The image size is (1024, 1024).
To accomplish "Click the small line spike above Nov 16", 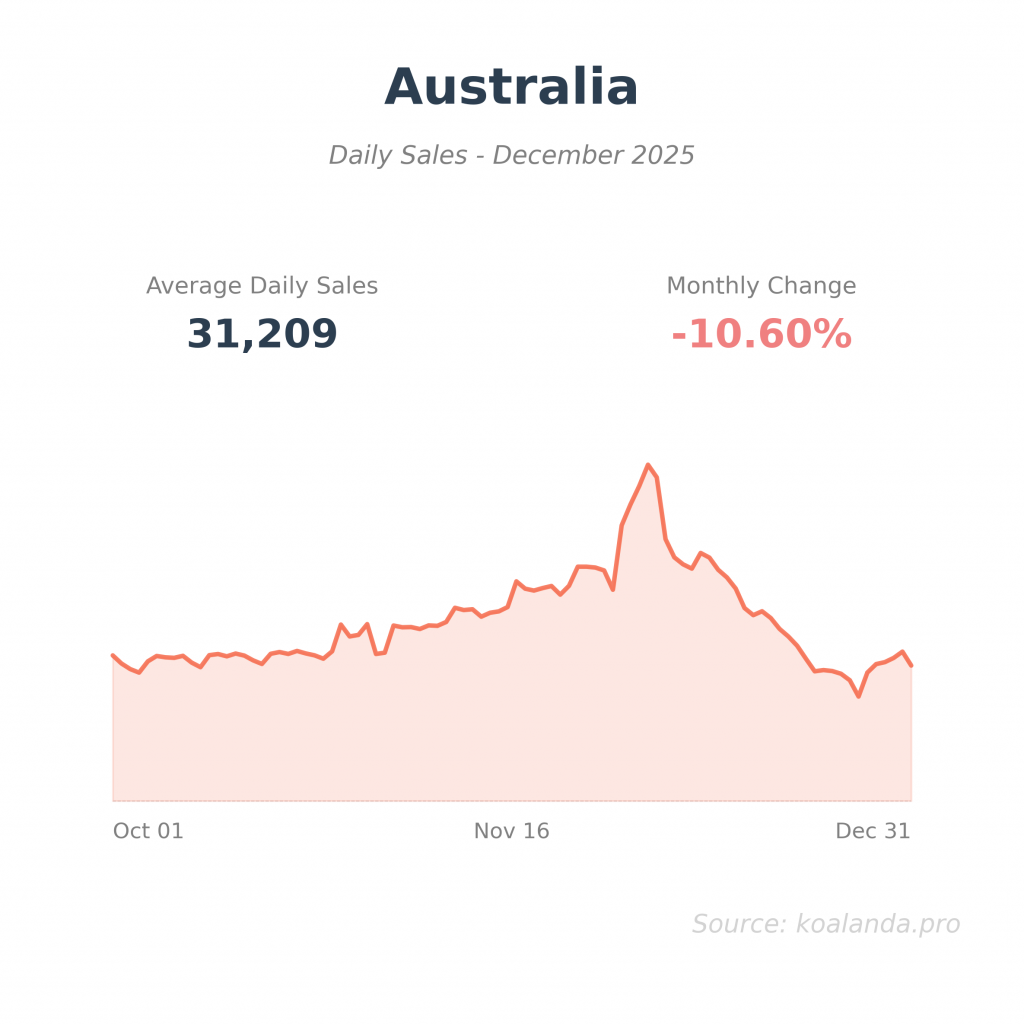I will [516, 581].
